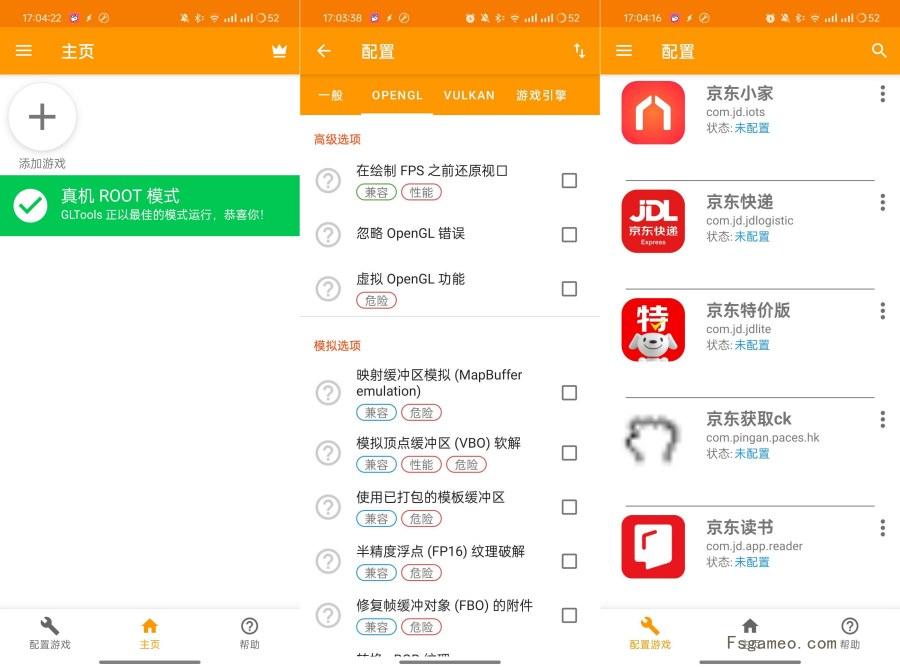Open 京东小家 app icon

click(653, 113)
